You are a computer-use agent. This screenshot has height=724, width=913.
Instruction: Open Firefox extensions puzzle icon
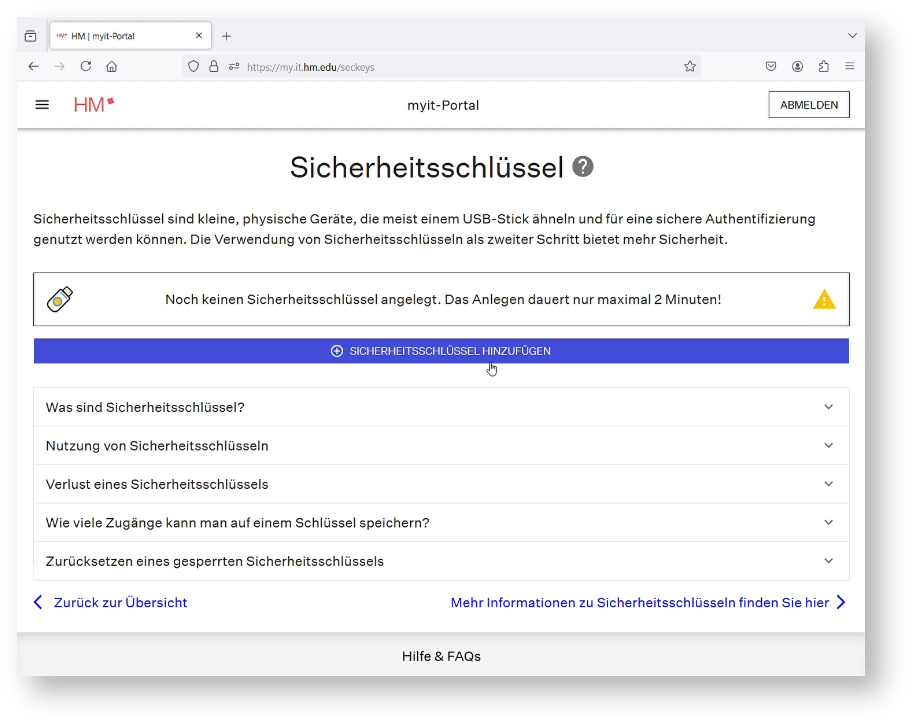(824, 67)
